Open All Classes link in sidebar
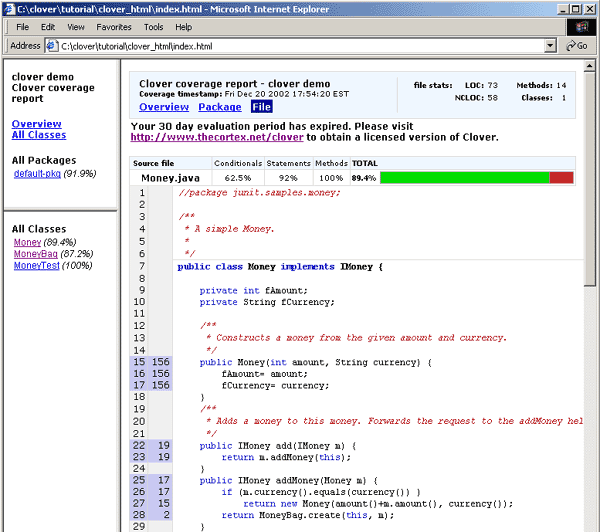Viewport: 600px width, 532px height. (39, 135)
